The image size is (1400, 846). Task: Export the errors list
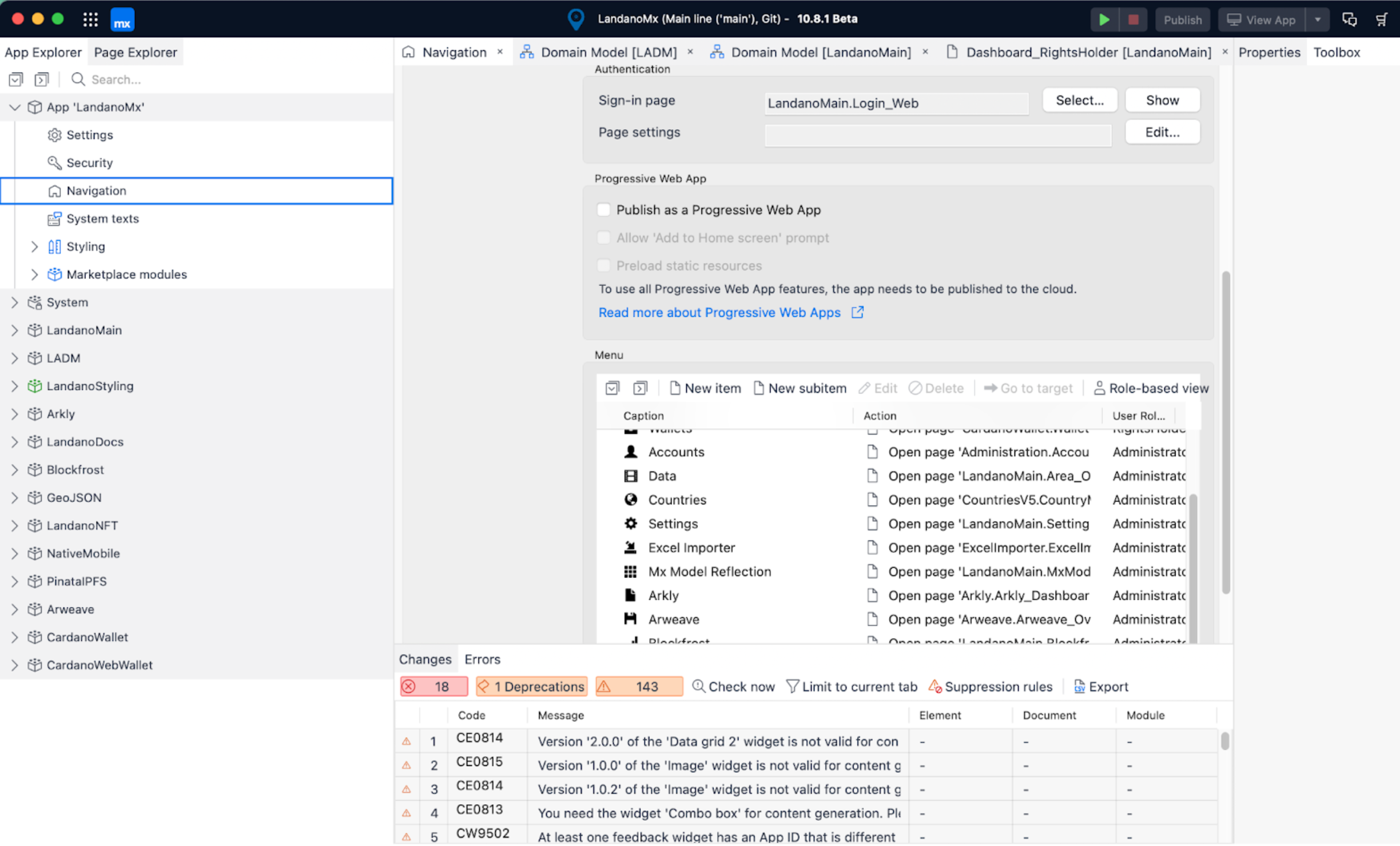point(1101,687)
